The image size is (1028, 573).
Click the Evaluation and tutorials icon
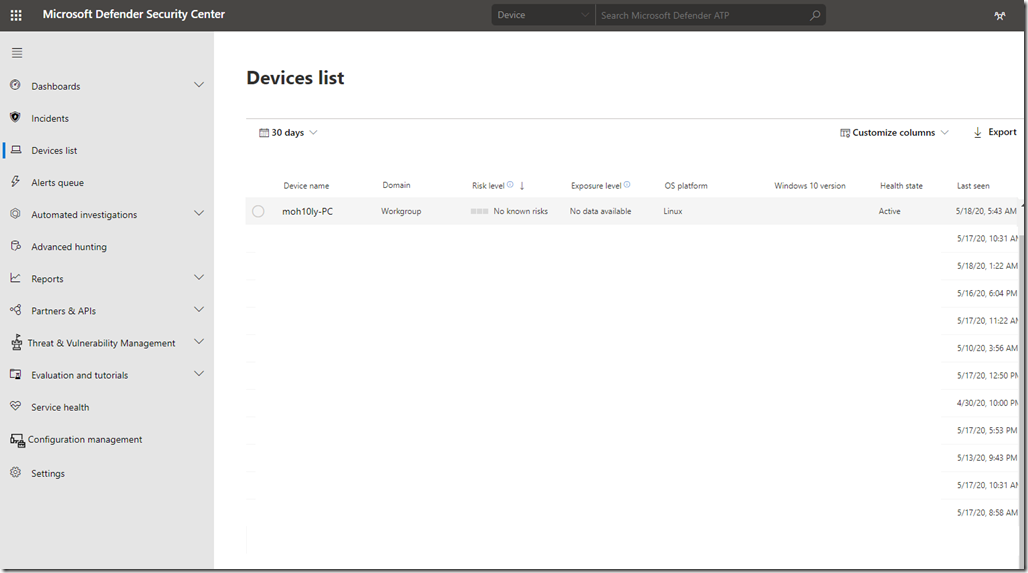tap(16, 374)
